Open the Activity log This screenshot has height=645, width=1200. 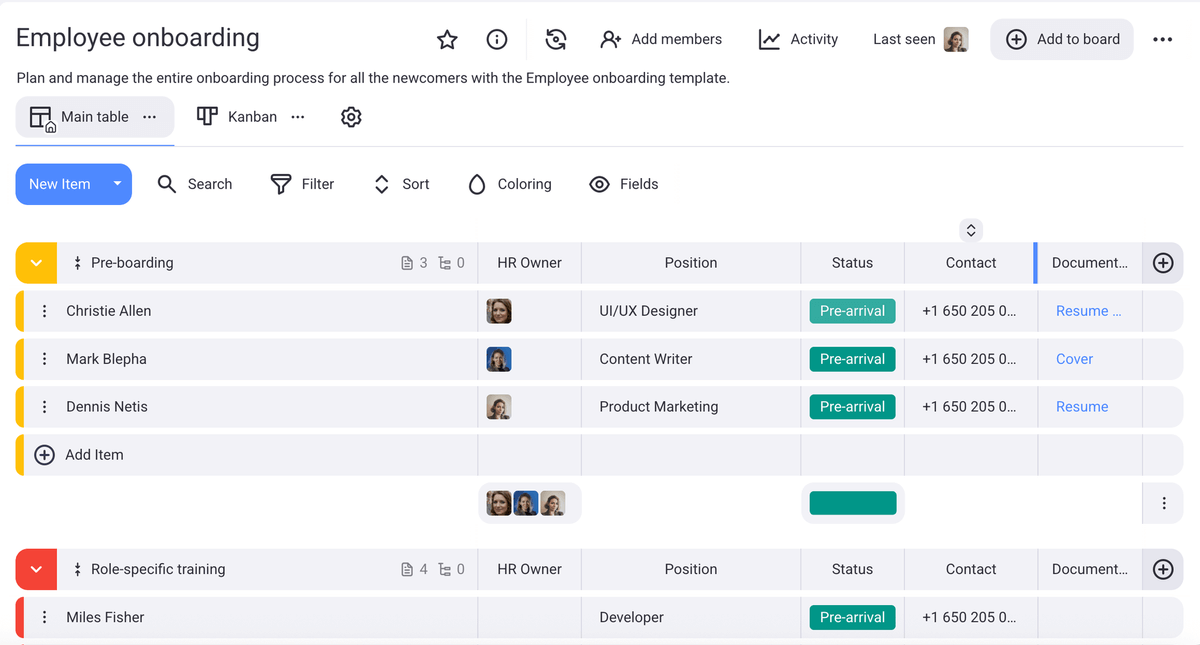click(x=798, y=39)
